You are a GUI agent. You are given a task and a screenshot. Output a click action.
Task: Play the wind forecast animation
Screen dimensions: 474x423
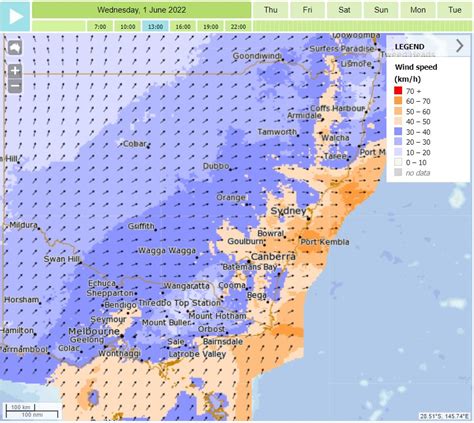15,16
